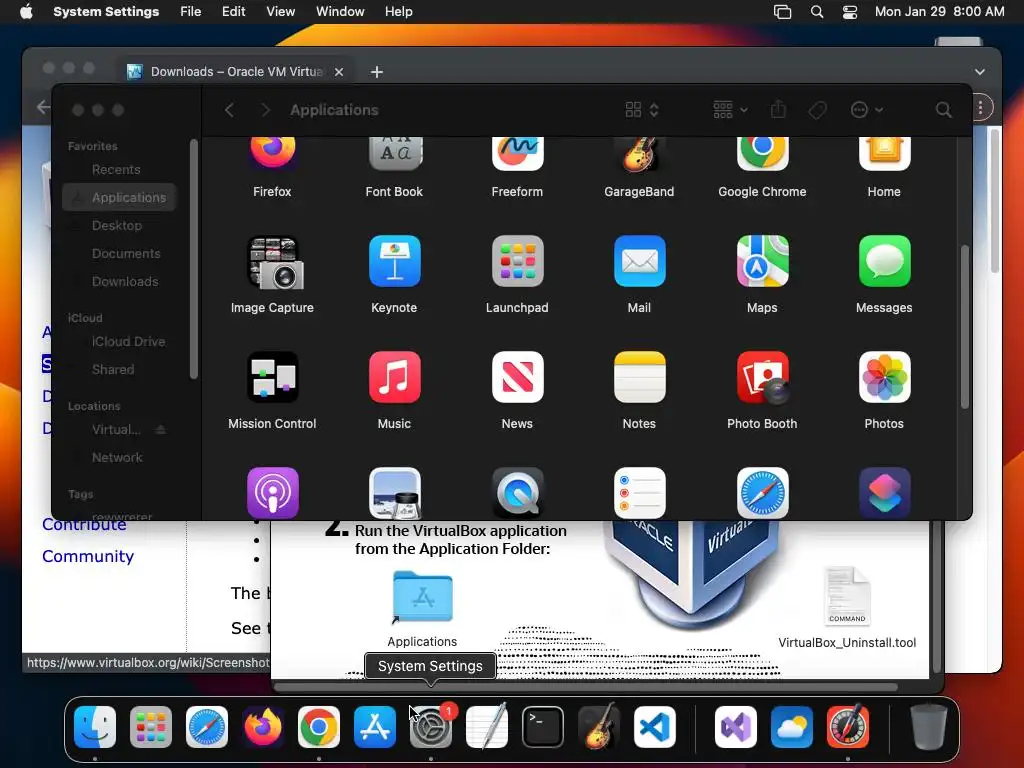Screen dimensions: 1024x768
Task: Close the Downloads – Oracle VM VirtualBox tab
Action: (x=339, y=72)
